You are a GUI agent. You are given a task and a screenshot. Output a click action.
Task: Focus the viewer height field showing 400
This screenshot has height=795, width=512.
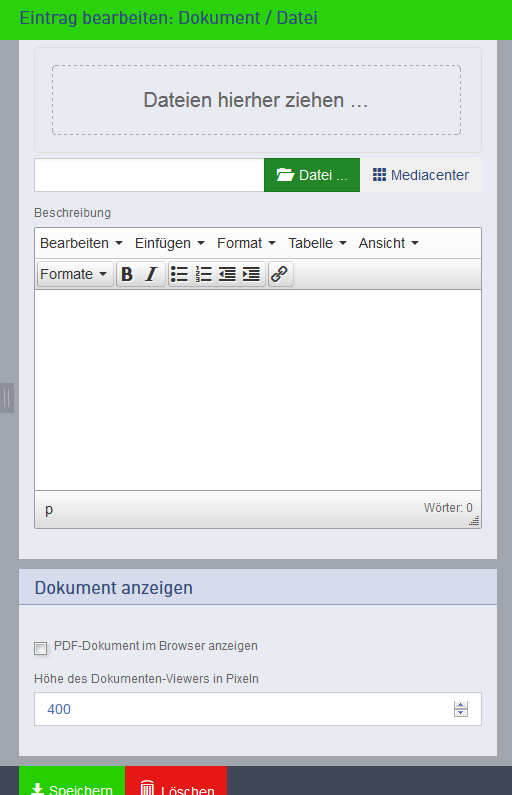click(x=258, y=709)
